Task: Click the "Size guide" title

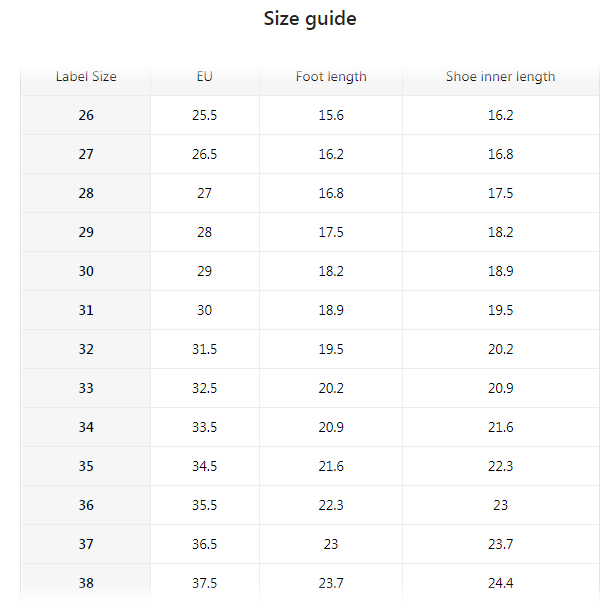Action: click(x=309, y=19)
